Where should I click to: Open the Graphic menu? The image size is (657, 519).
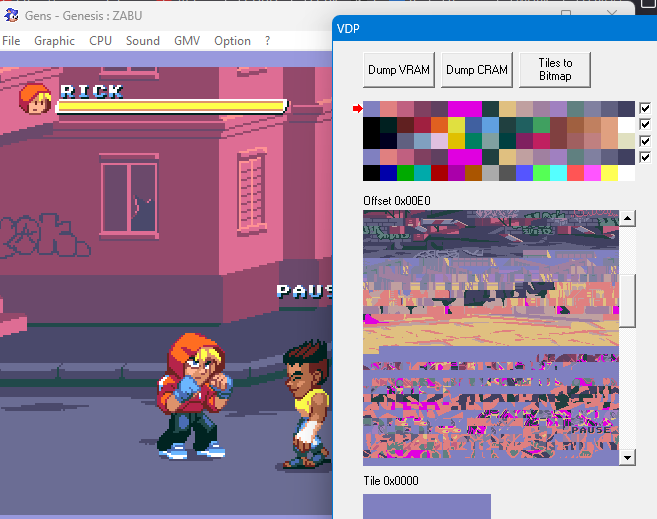coord(54,41)
